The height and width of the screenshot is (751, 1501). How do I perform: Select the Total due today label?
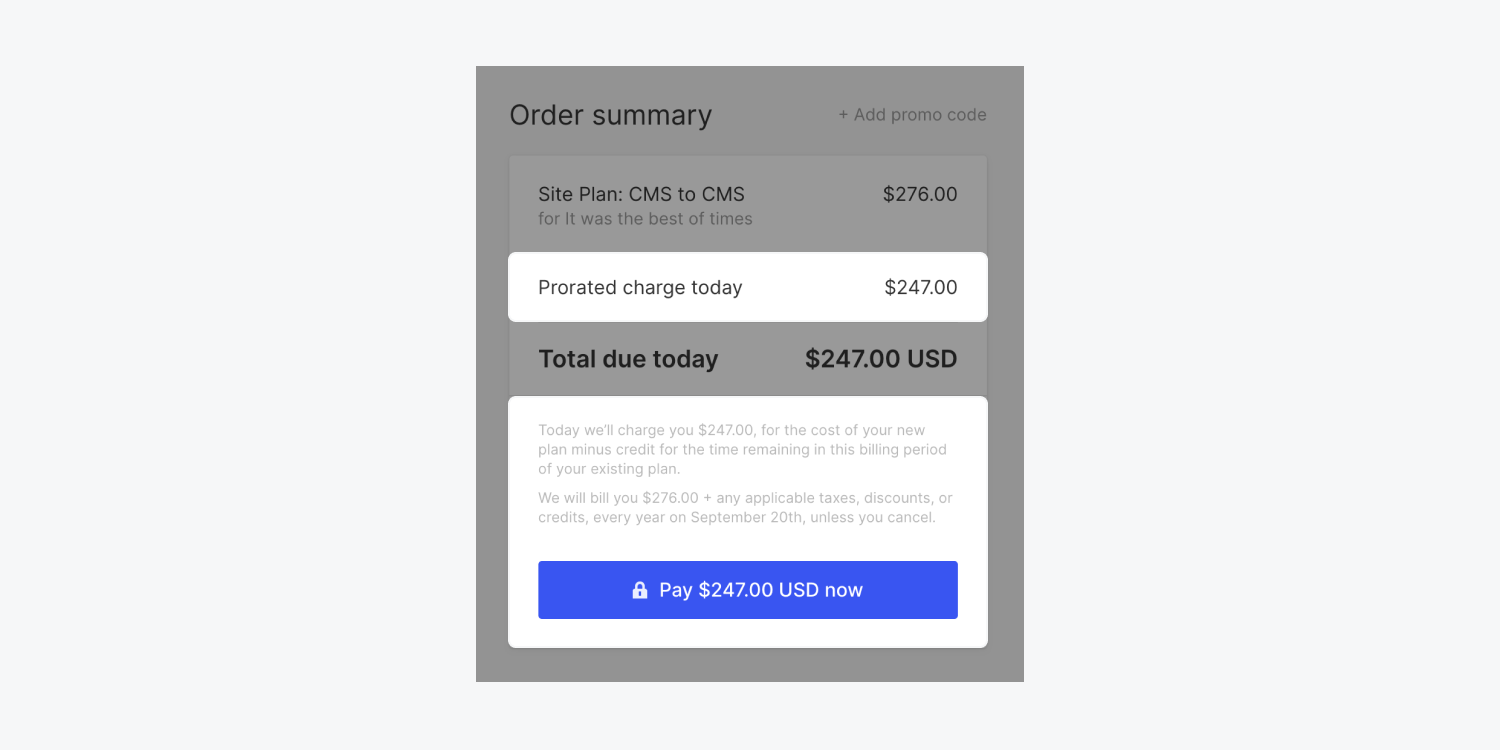tap(628, 359)
